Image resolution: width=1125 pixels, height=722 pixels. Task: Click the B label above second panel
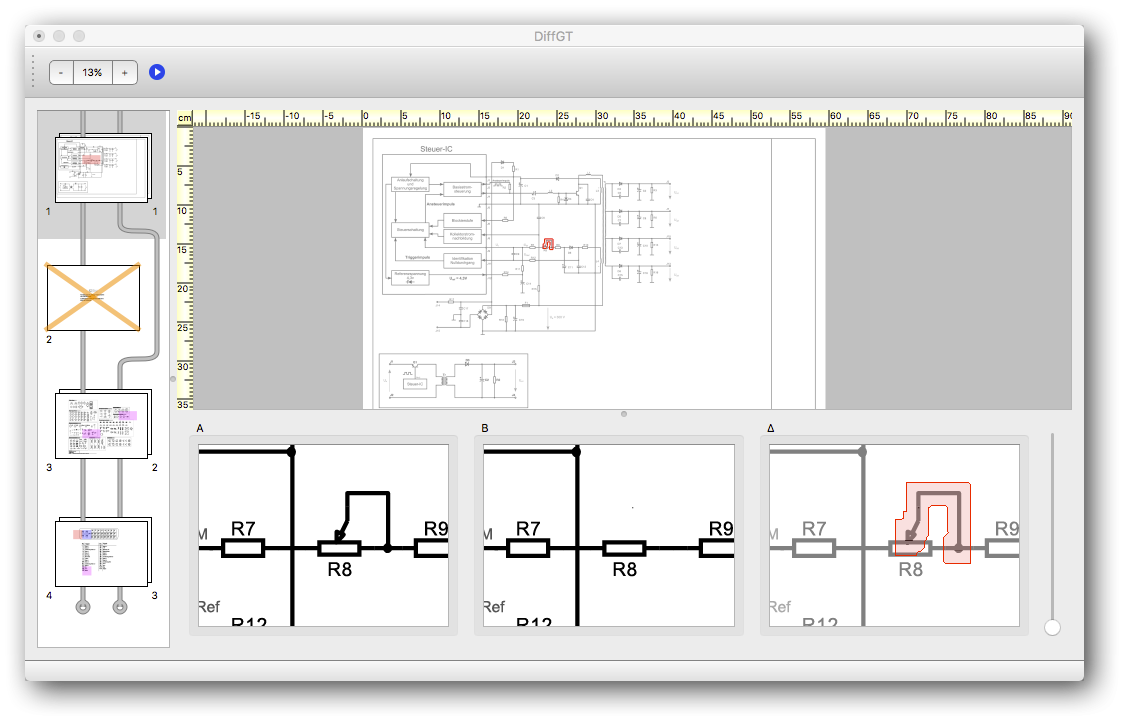pos(485,428)
